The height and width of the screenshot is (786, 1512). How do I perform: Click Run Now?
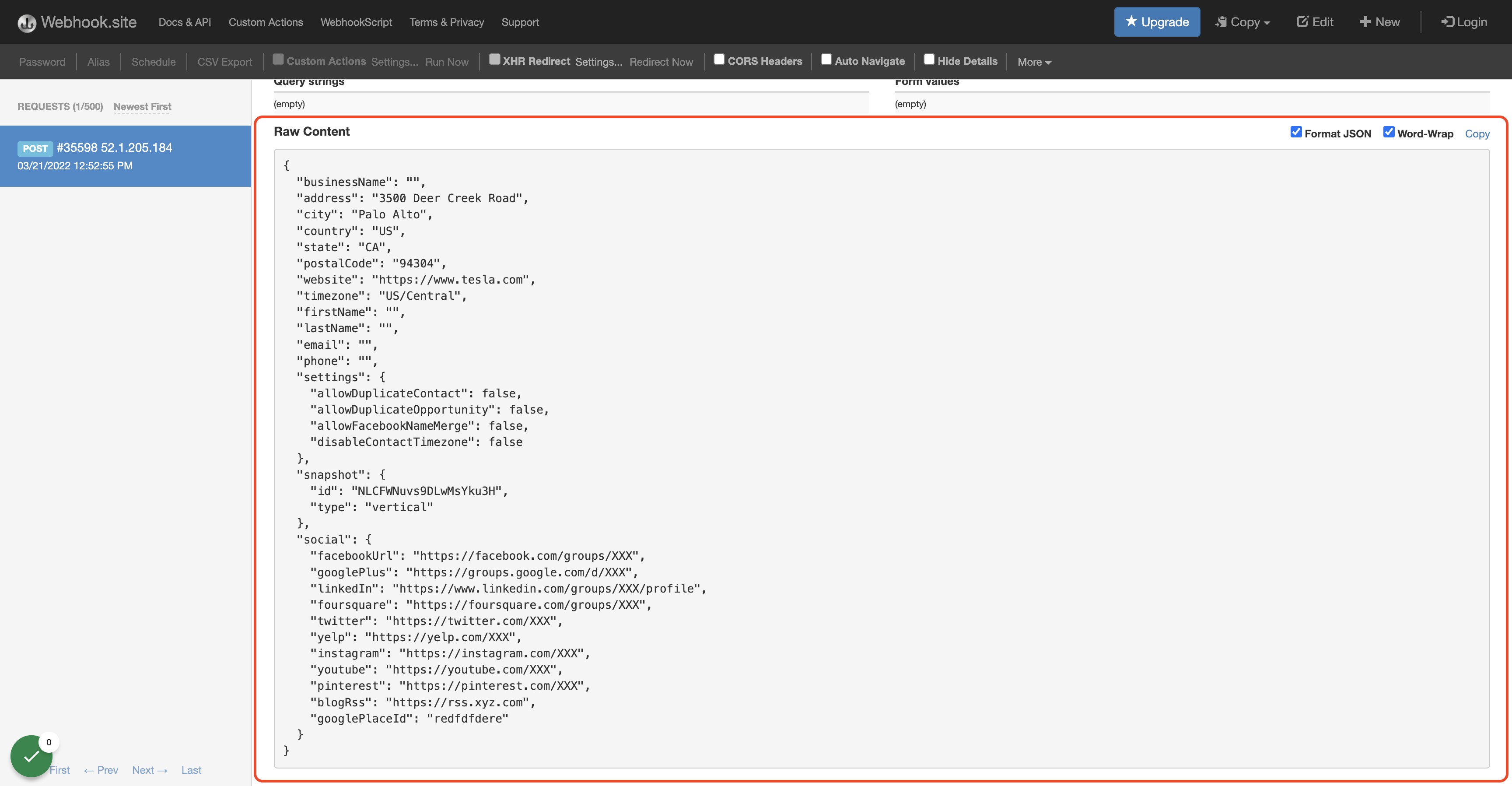[x=447, y=62]
